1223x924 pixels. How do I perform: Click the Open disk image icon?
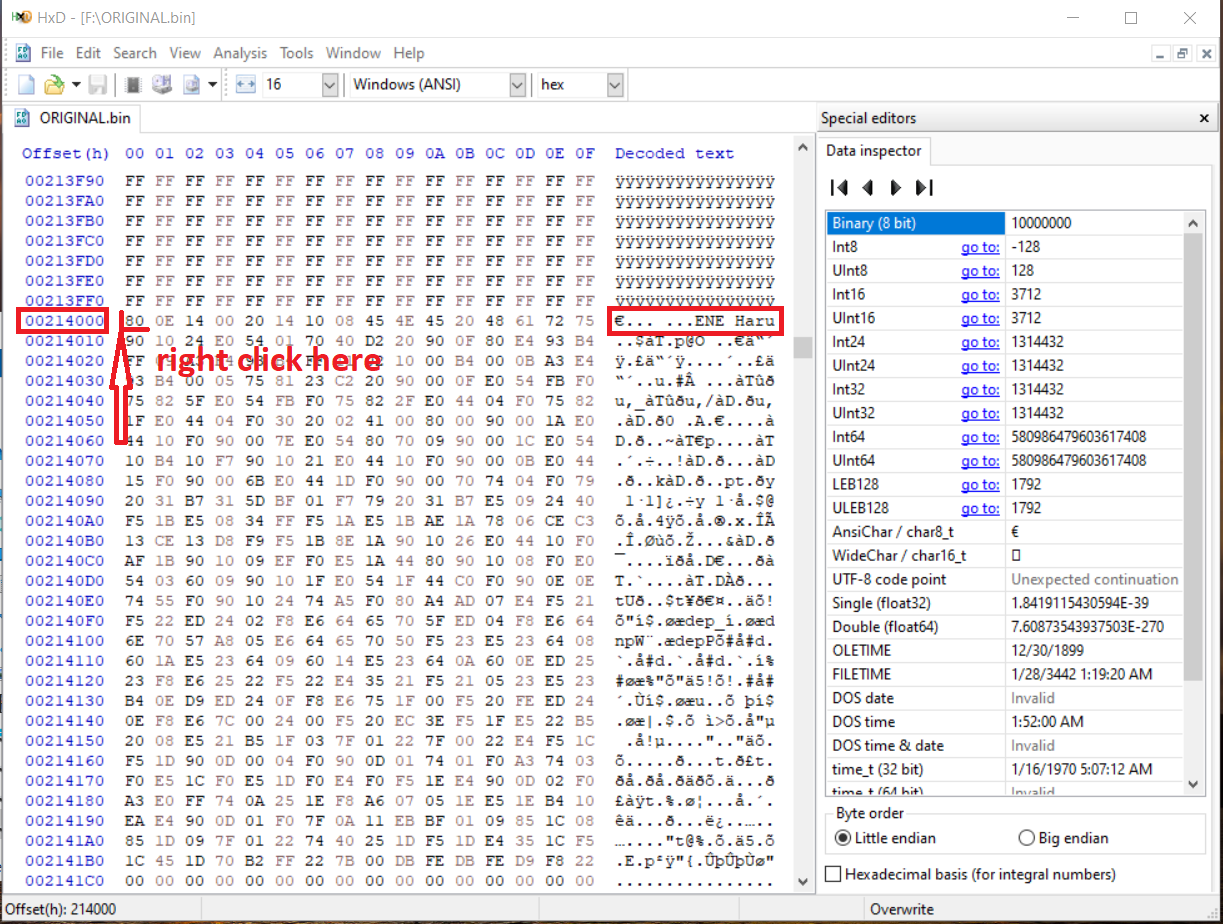pyautogui.click(x=190, y=85)
